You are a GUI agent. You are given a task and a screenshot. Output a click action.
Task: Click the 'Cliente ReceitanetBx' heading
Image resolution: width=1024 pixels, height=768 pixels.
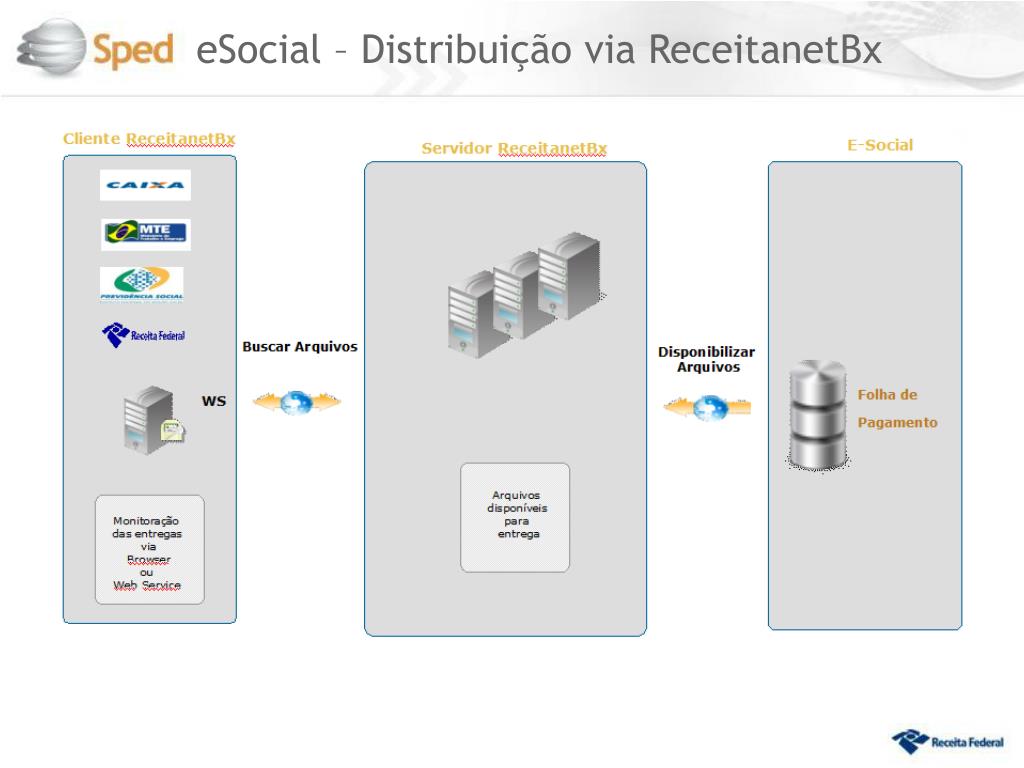coord(149,138)
